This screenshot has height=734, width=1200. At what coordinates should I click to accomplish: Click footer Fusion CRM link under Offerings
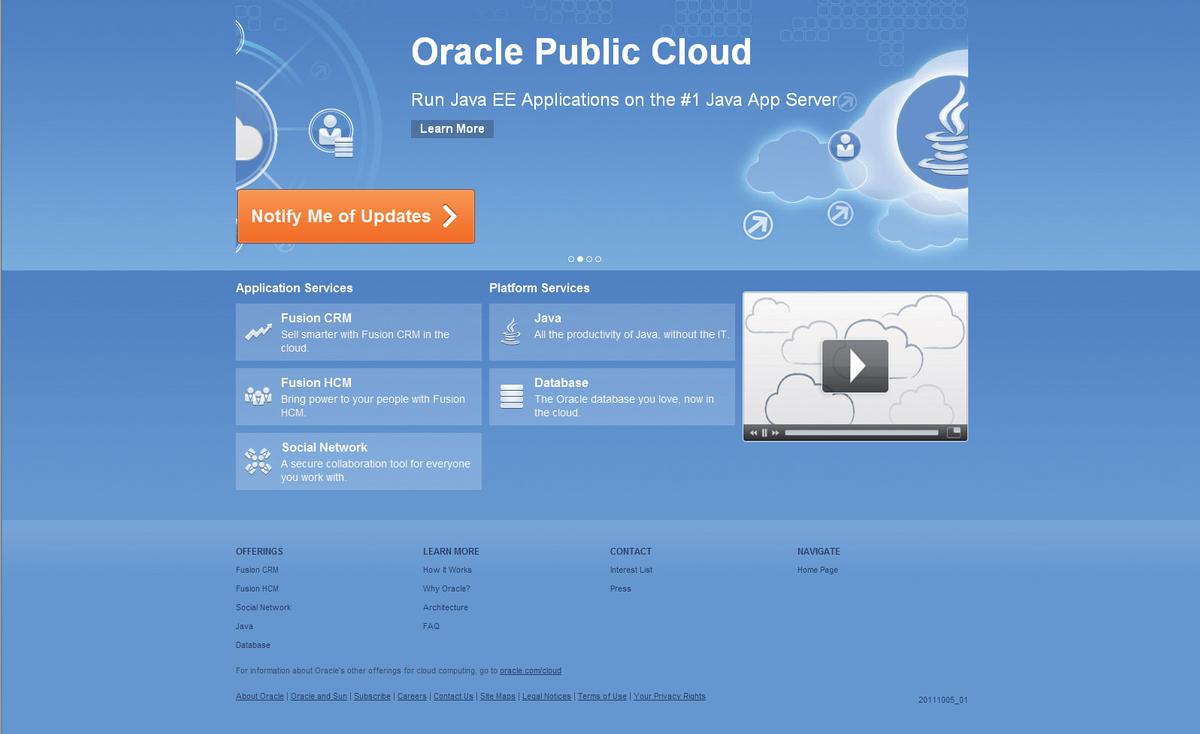[x=257, y=570]
